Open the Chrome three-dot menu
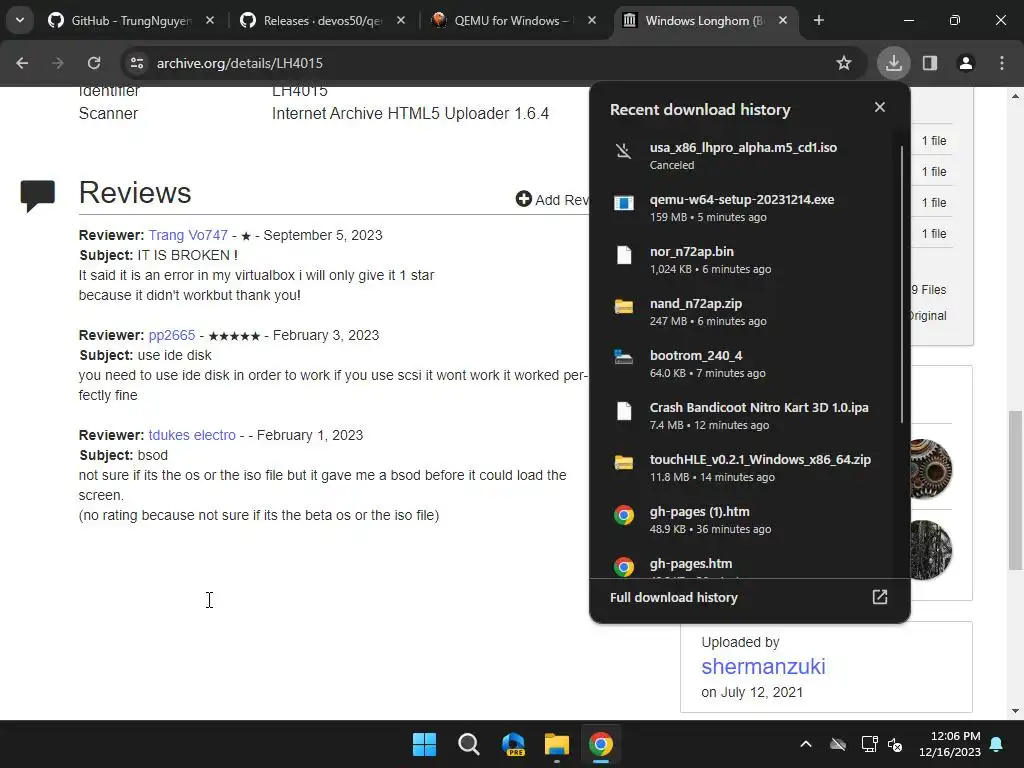 pos(1002,63)
